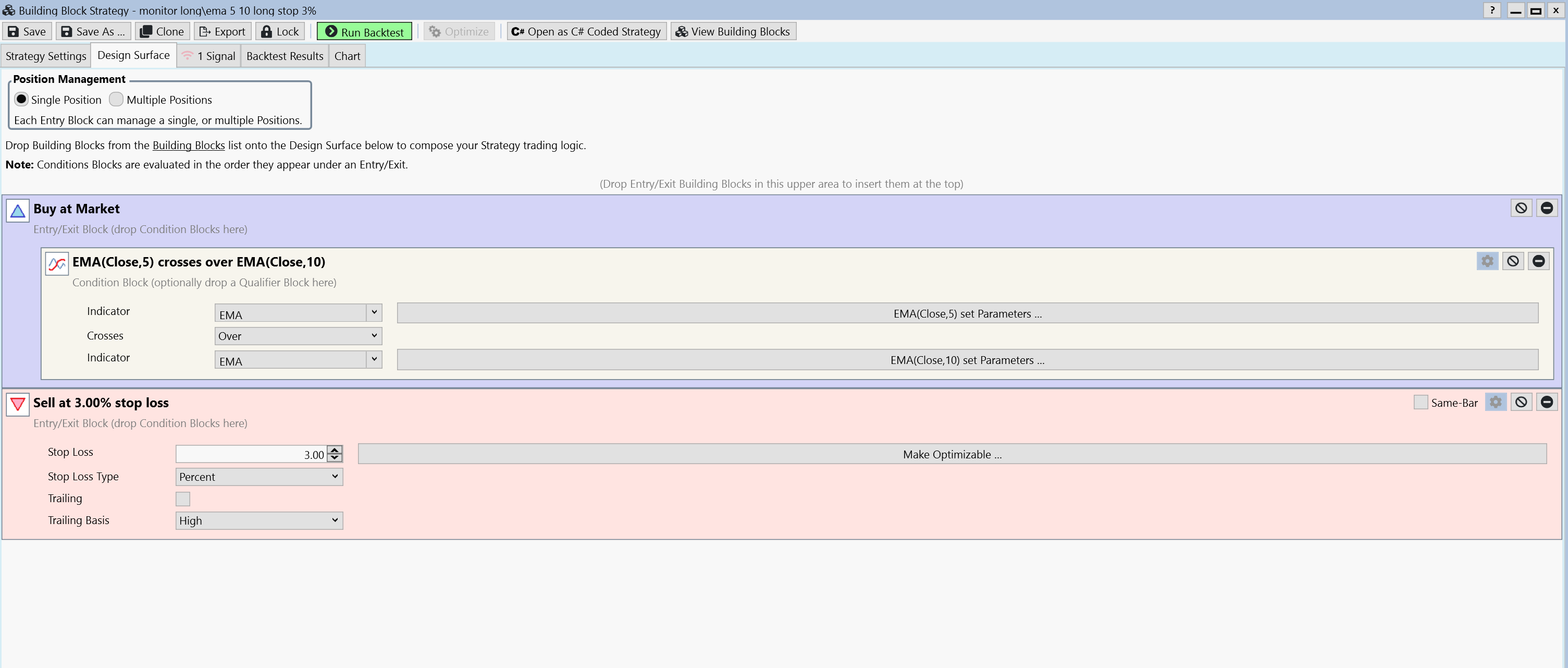Open settings gear for EMA condition block
The image size is (1568, 668).
point(1488,261)
